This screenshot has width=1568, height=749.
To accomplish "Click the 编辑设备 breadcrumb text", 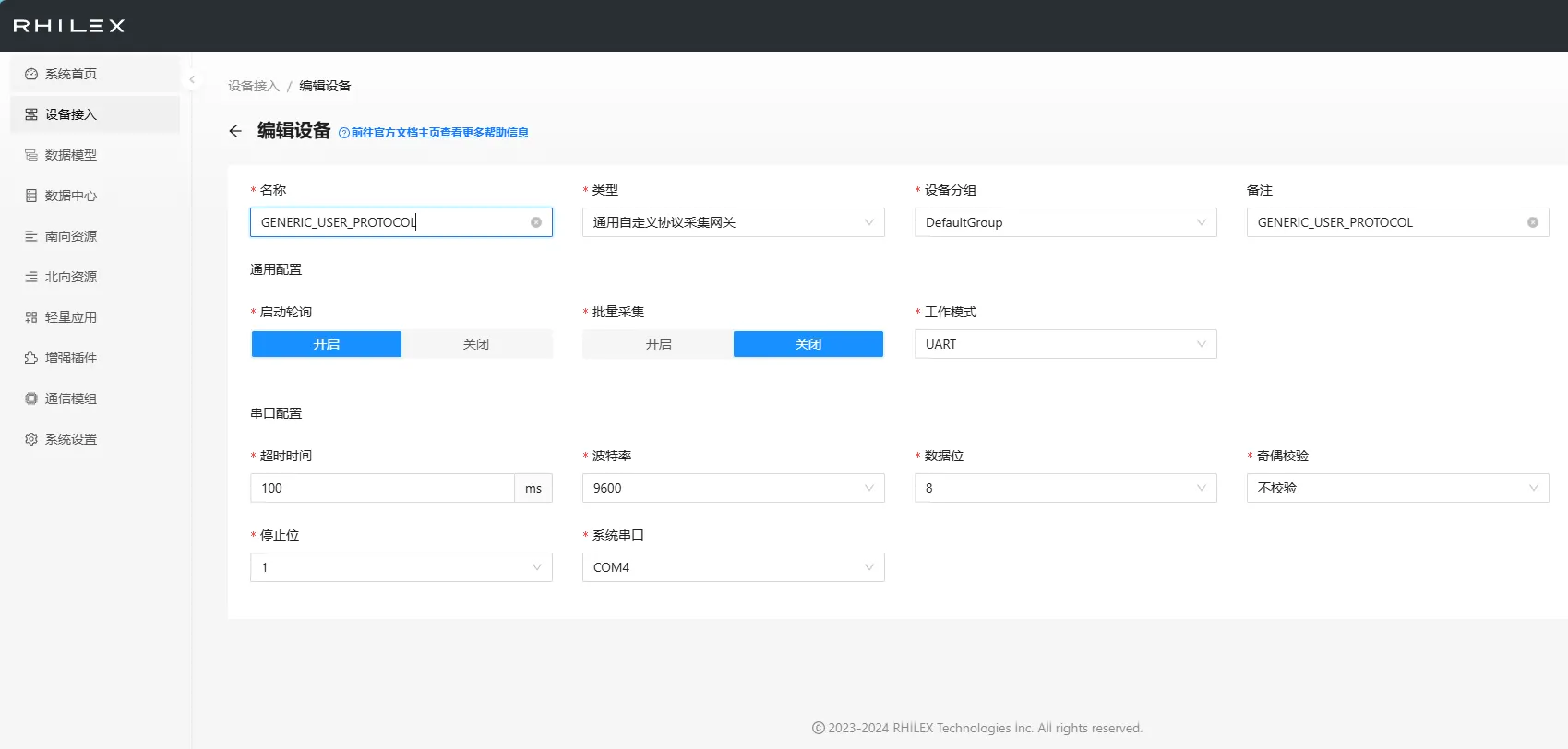I will (325, 86).
